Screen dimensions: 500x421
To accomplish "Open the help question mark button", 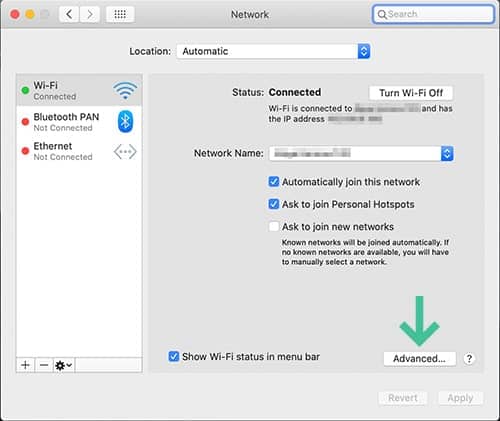I will (469, 359).
